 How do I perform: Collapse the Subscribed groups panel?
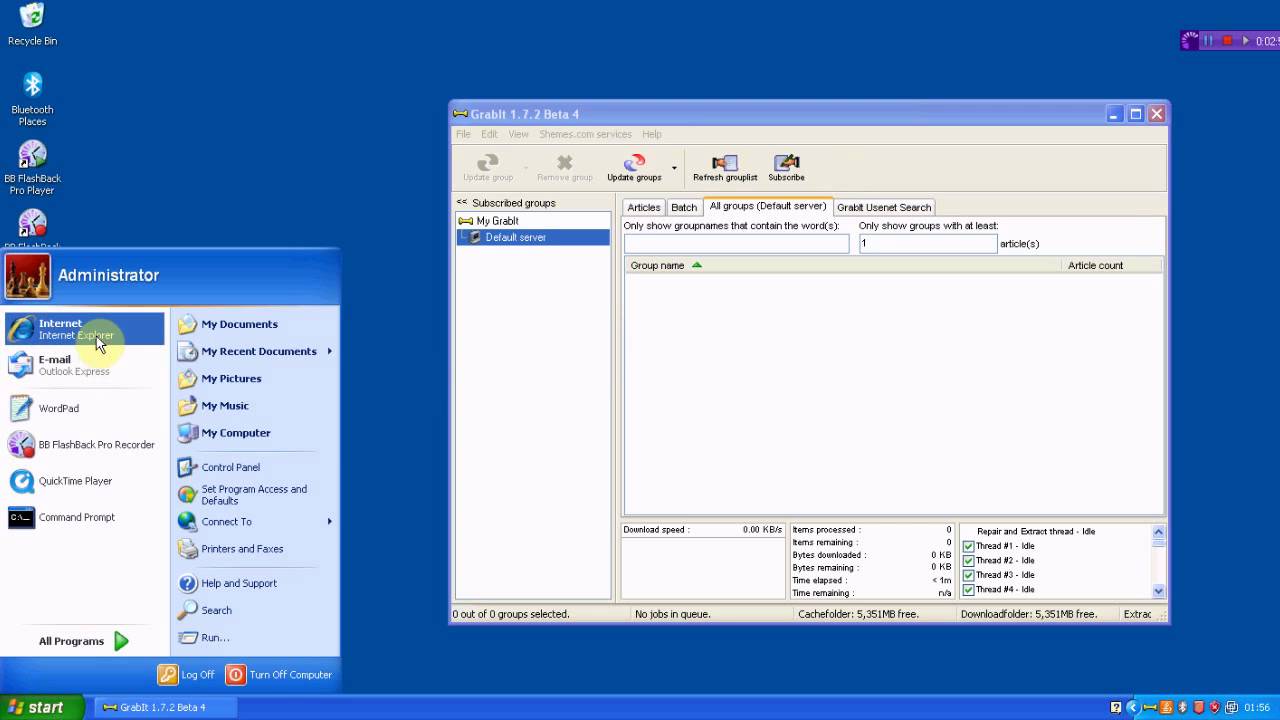pos(462,202)
